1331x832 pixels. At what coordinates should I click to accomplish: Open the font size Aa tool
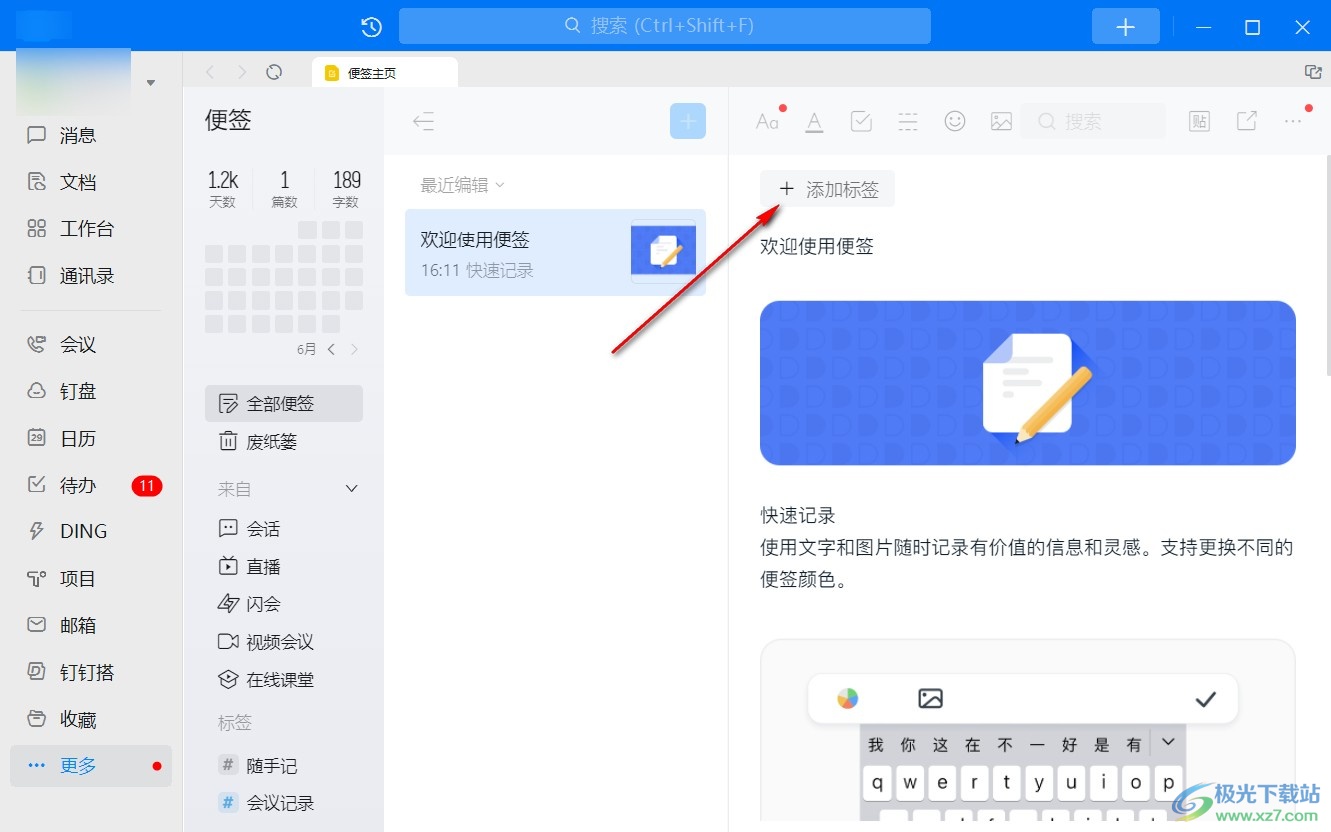pos(767,122)
